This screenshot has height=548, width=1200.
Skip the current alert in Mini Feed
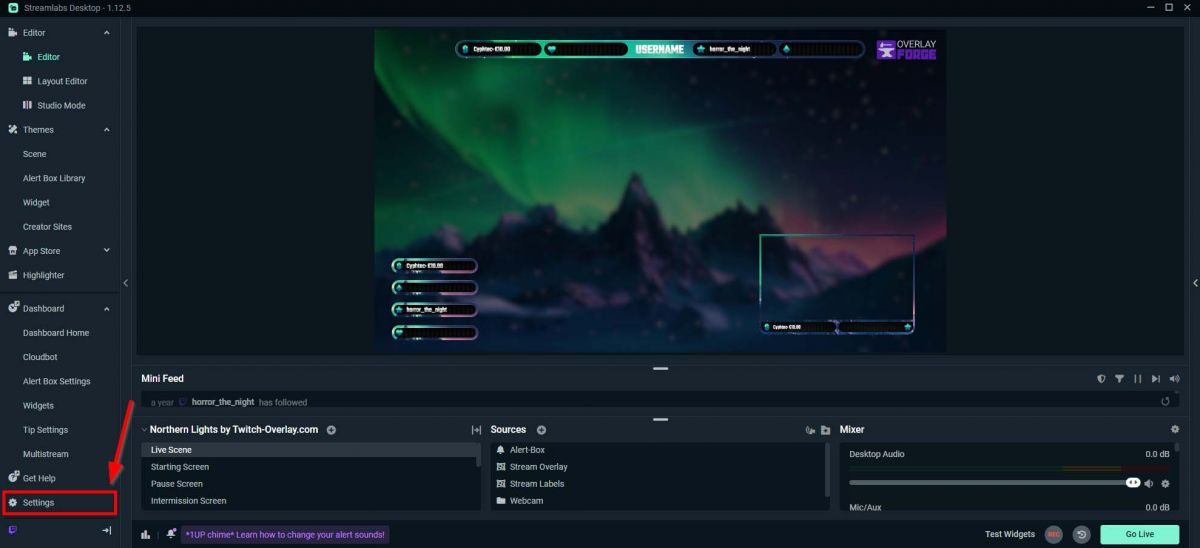point(1156,379)
